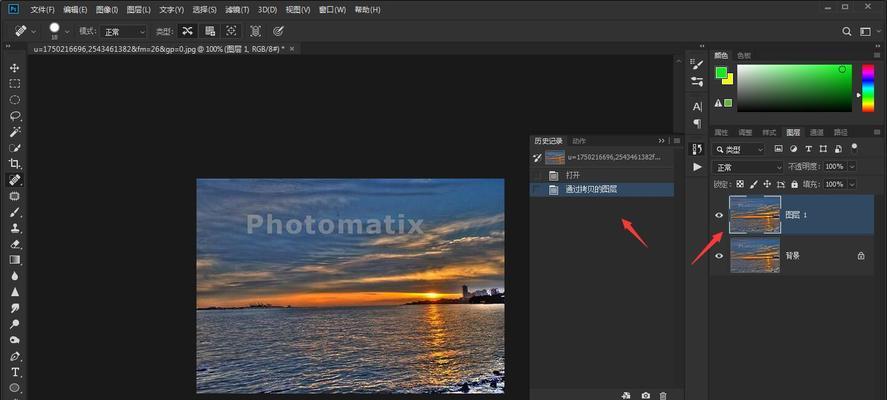
Task: Select the Elliptical Marquee tool
Action: click(15, 100)
